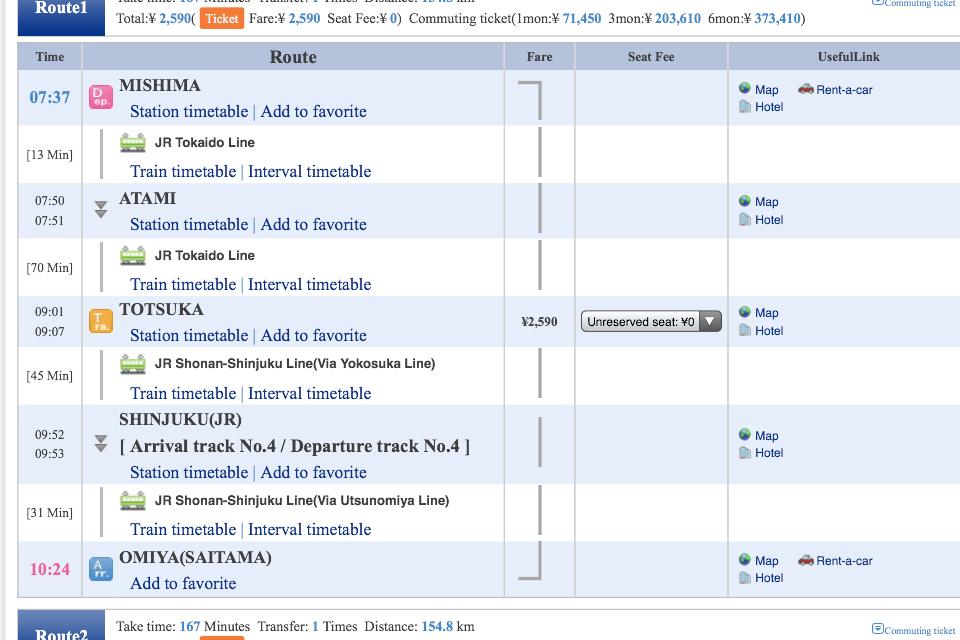Click the 07:37 departure time
The image size is (960, 640).
tap(50, 97)
